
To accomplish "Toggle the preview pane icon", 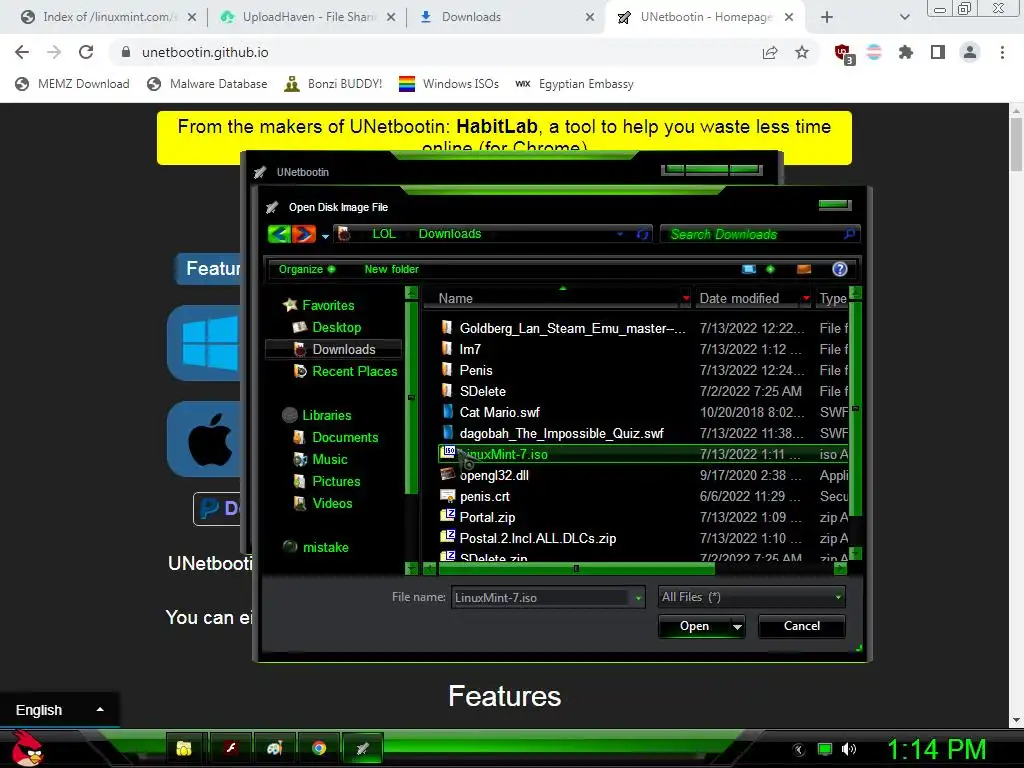I will pyautogui.click(x=804, y=269).
